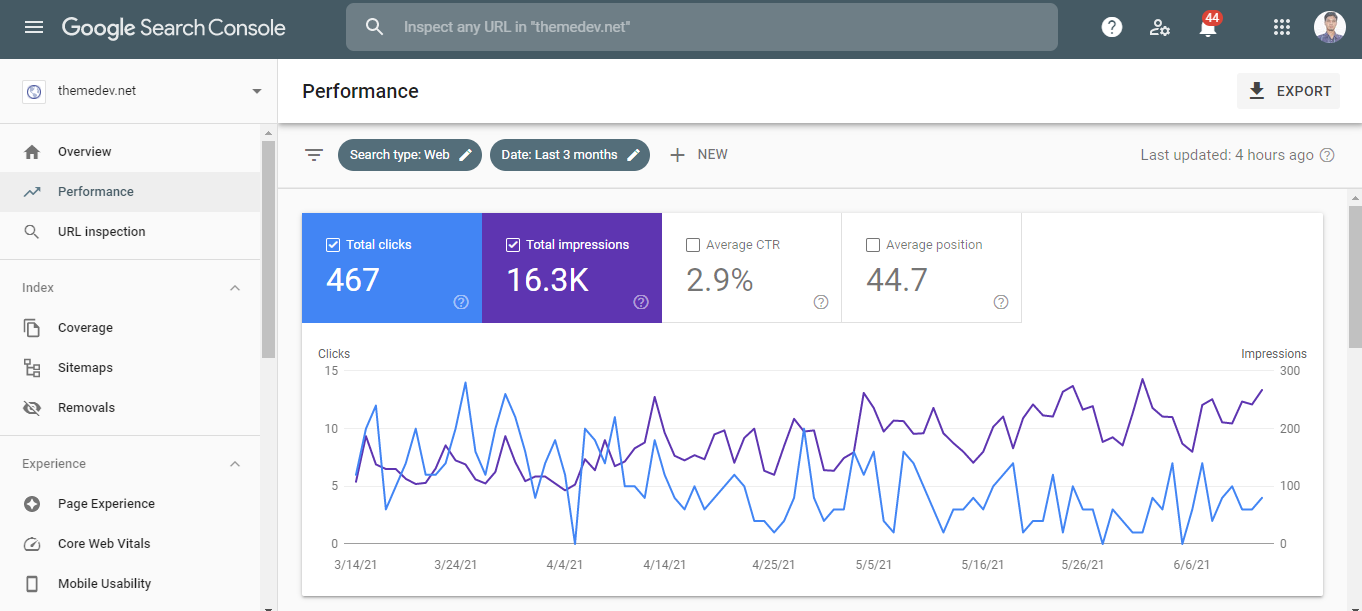Click help icon on Total clicks card
This screenshot has width=1362, height=611.
pos(461,302)
